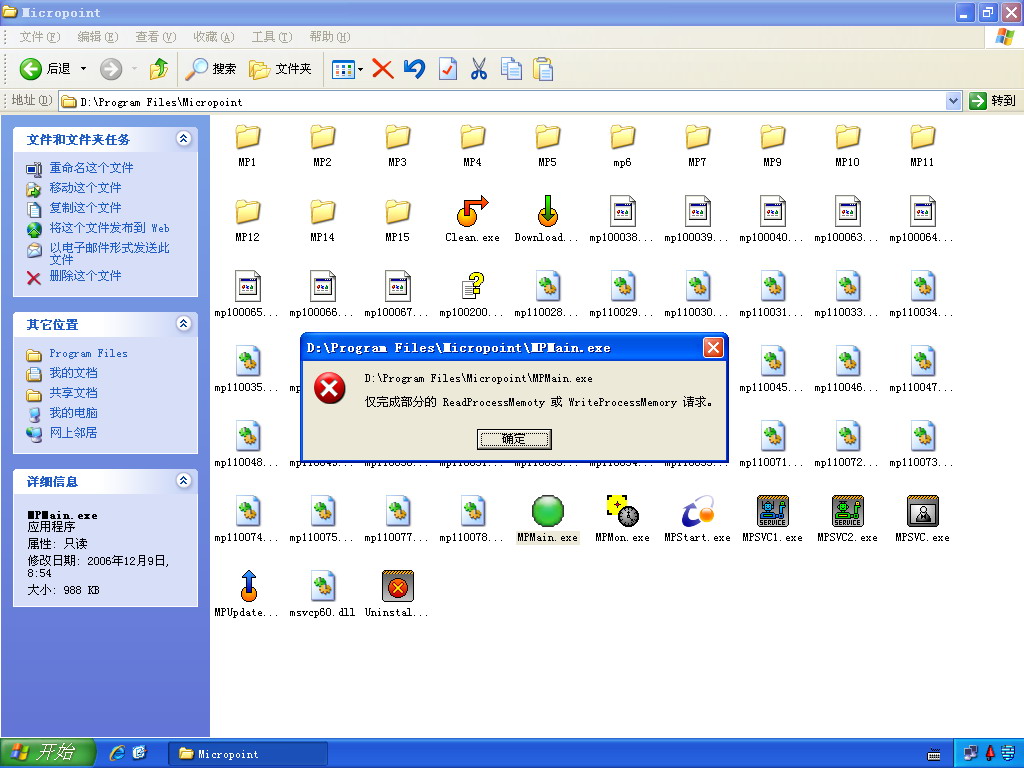Click the Cut scissors toolbar icon

[x=479, y=69]
